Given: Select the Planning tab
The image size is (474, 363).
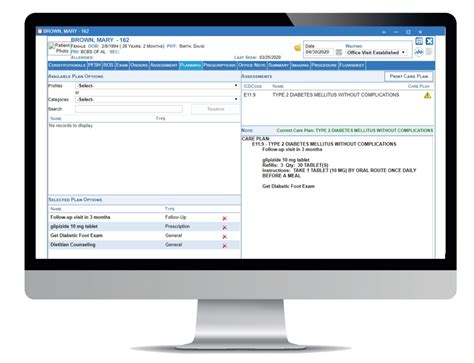Looking at the screenshot, I should 190,65.
